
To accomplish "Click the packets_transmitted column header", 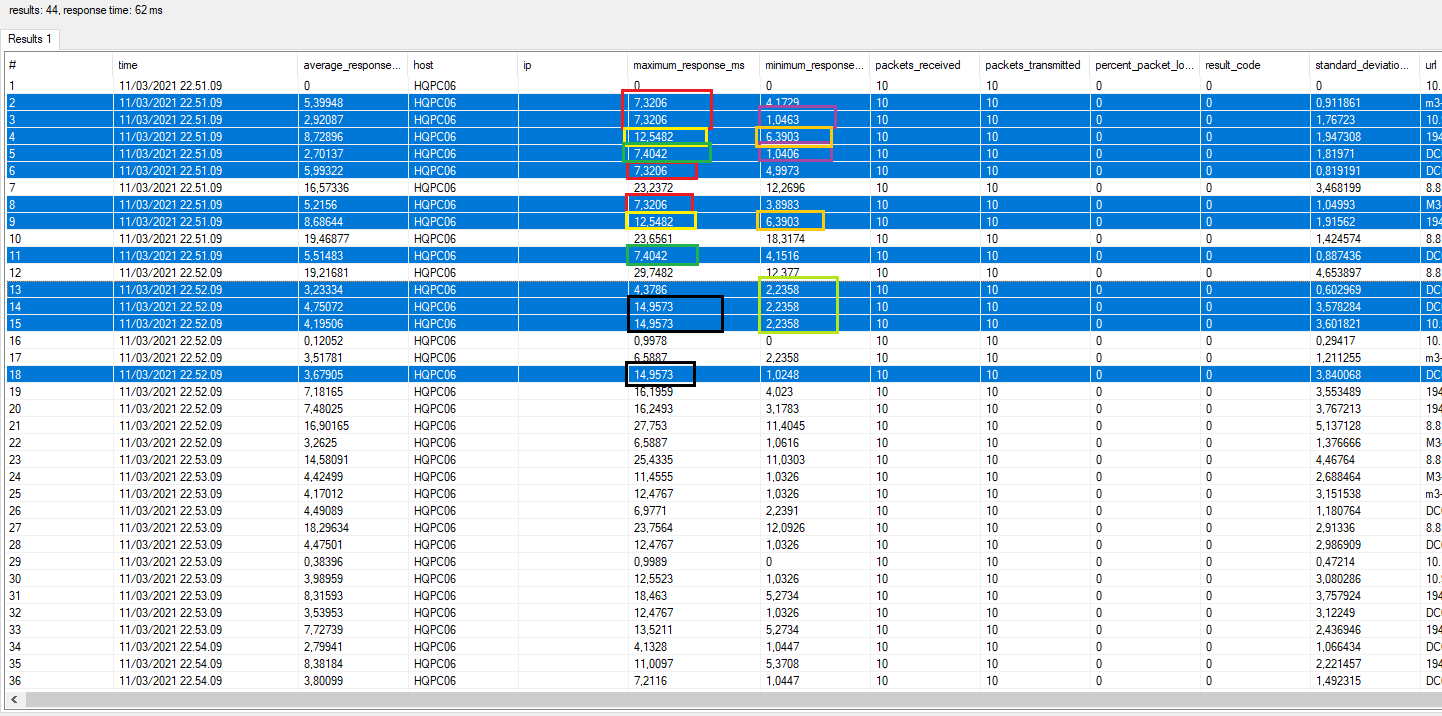I will (x=1035, y=65).
